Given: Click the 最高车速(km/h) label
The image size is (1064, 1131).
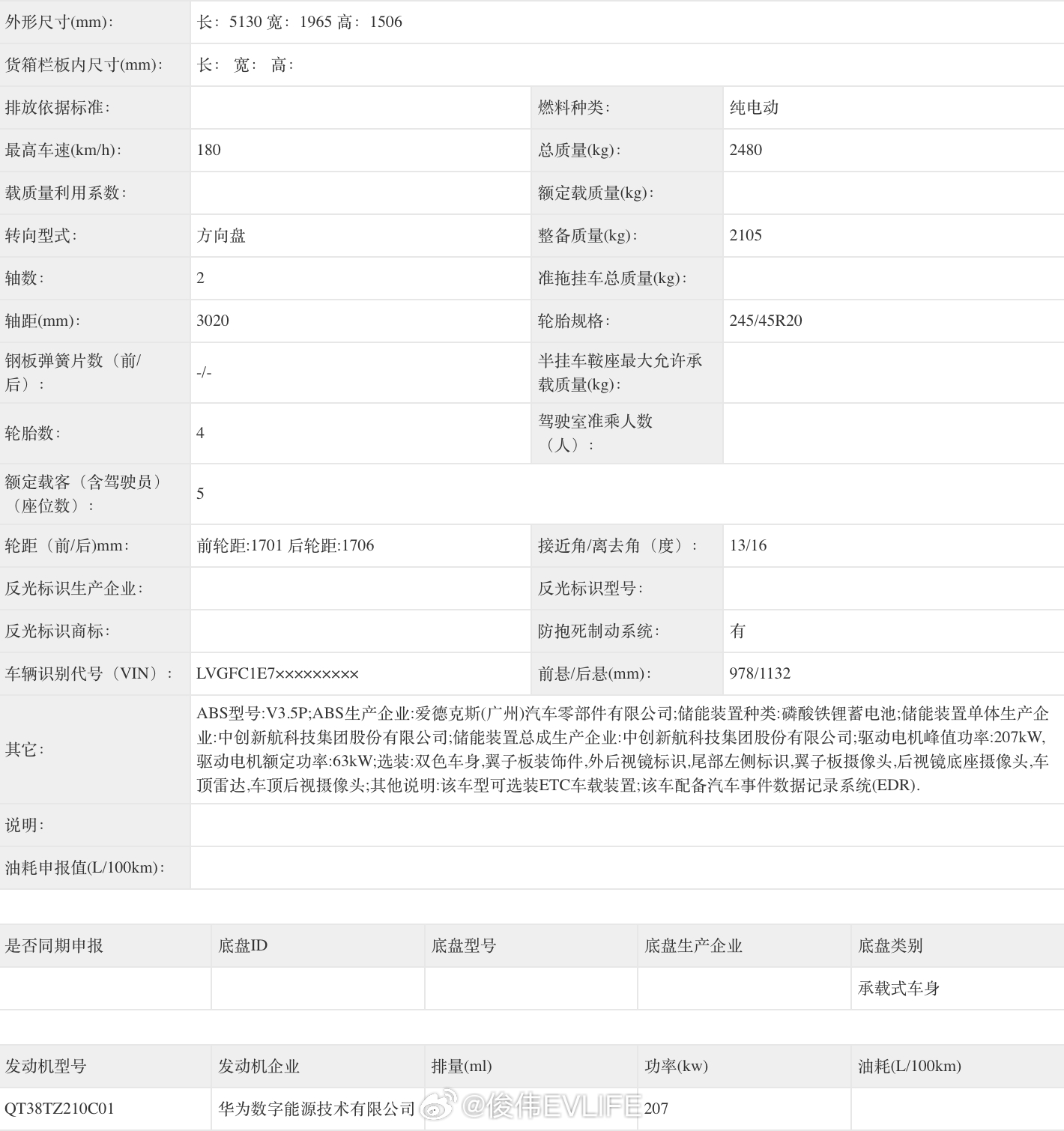Looking at the screenshot, I should pos(63,150).
